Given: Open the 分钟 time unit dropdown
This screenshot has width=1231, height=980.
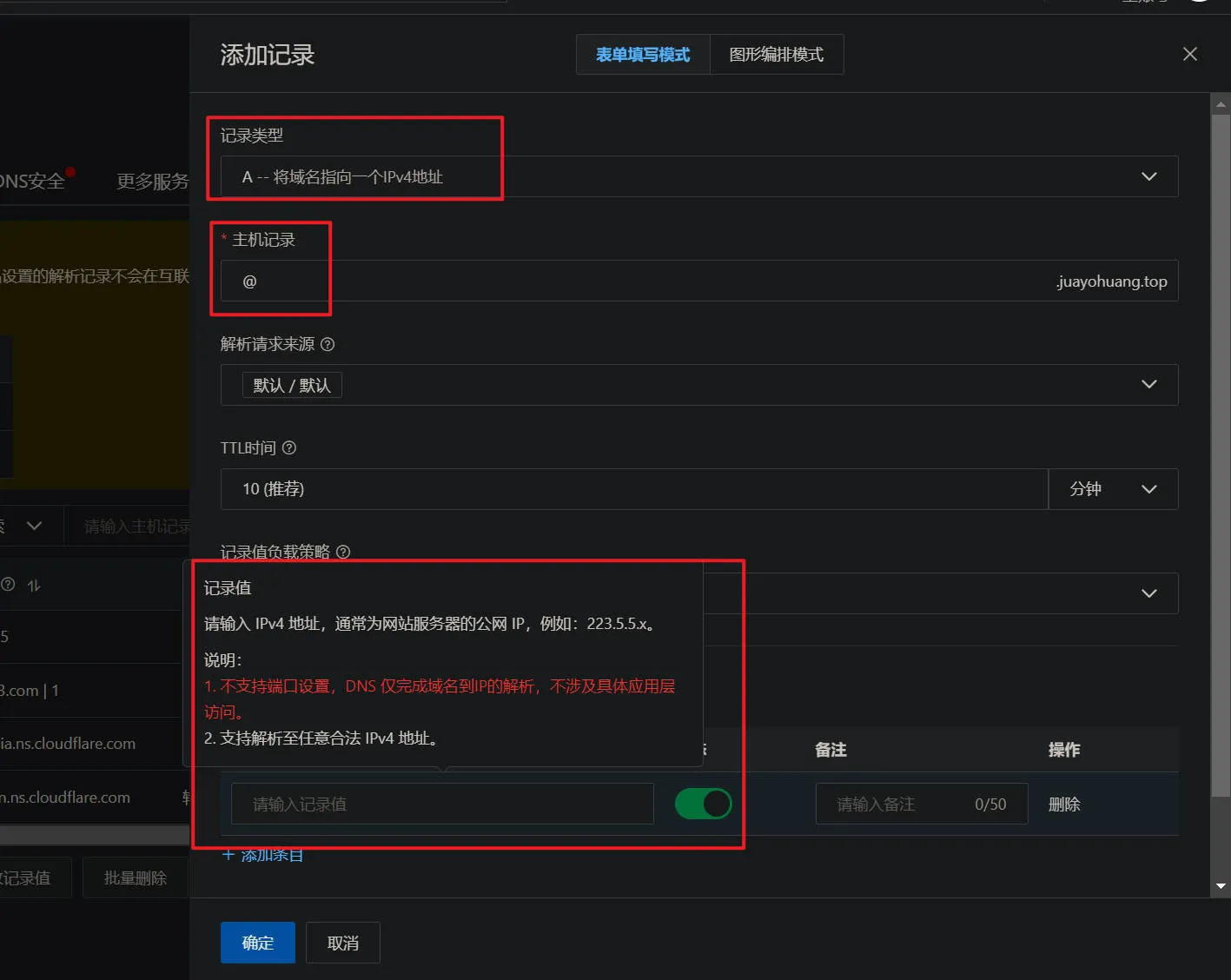Looking at the screenshot, I should [1113, 489].
